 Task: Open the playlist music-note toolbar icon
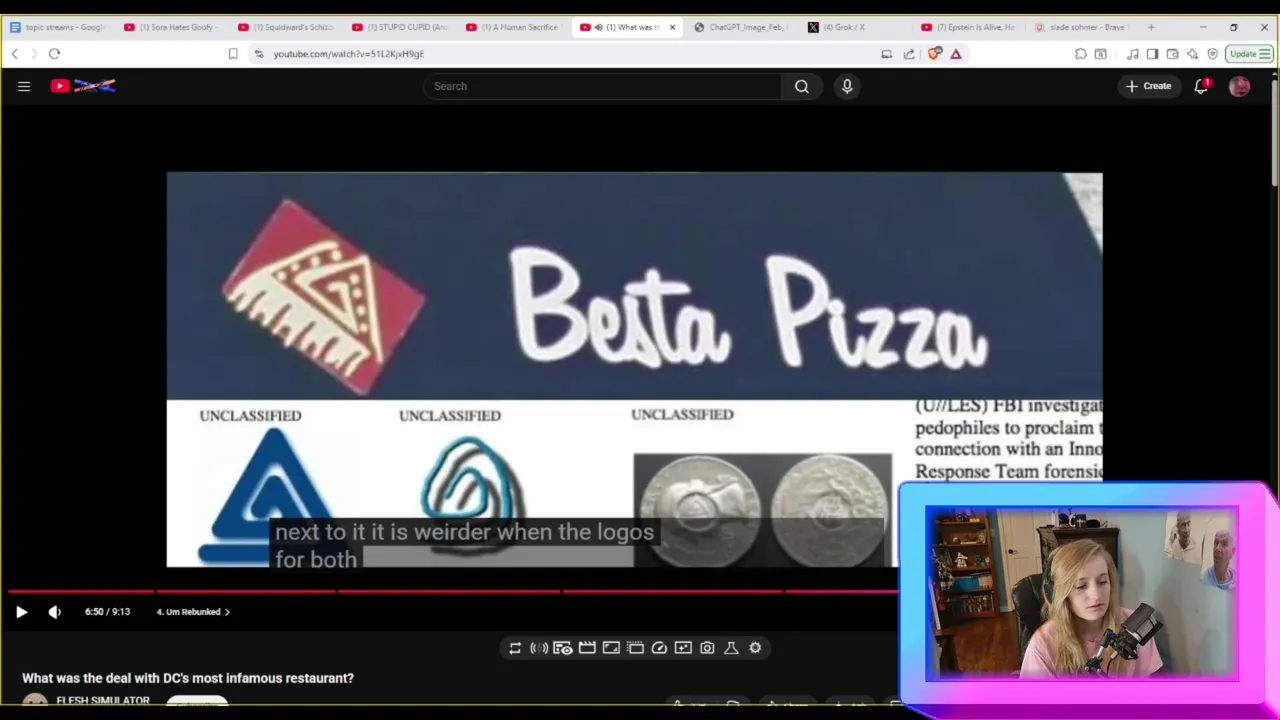click(x=1132, y=54)
